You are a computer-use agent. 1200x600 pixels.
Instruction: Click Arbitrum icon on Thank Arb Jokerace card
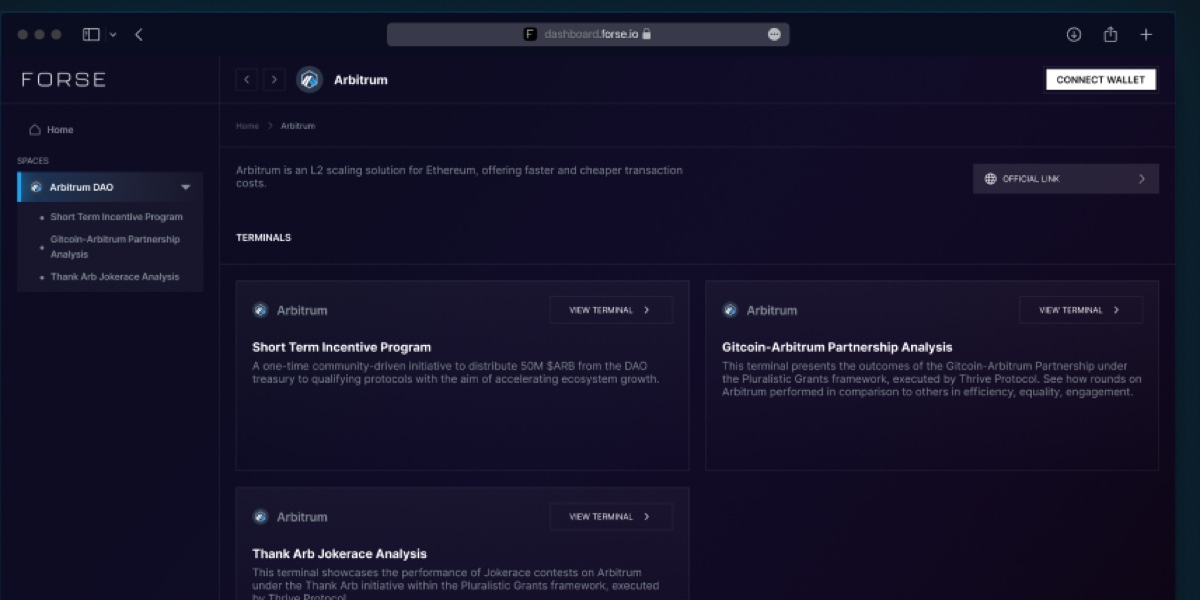click(x=261, y=517)
